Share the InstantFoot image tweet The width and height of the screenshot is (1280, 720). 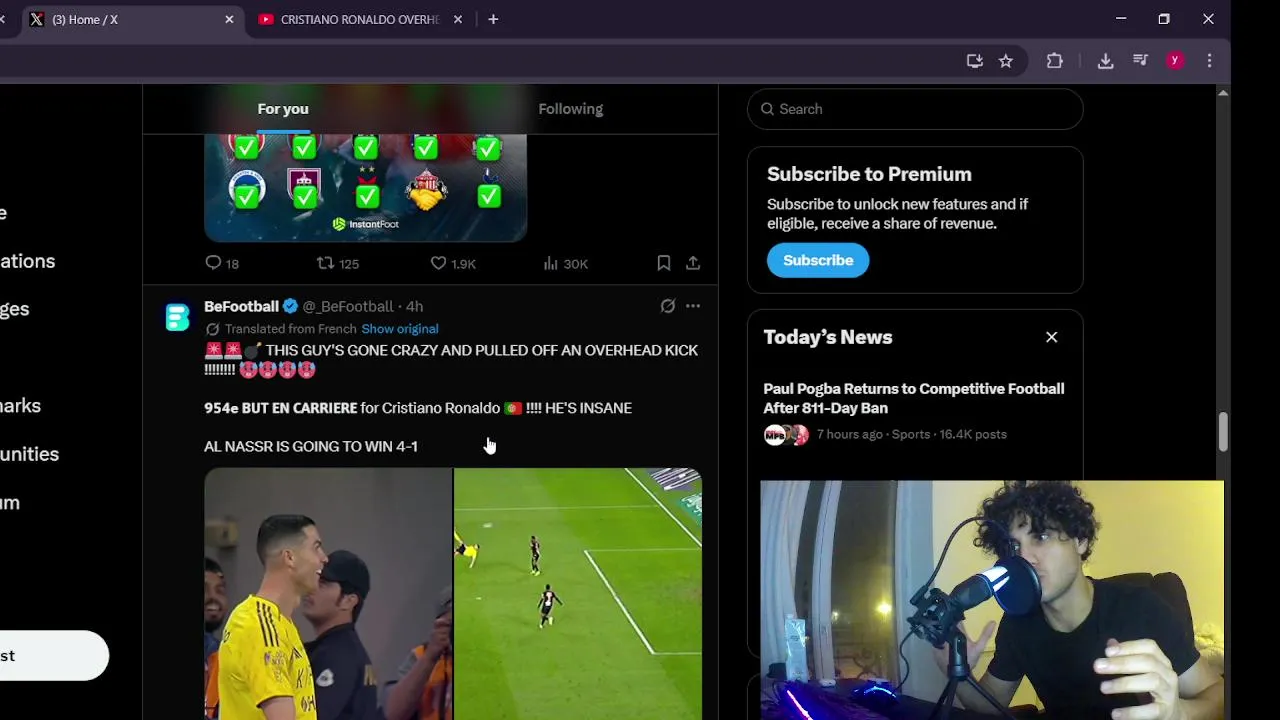(693, 263)
